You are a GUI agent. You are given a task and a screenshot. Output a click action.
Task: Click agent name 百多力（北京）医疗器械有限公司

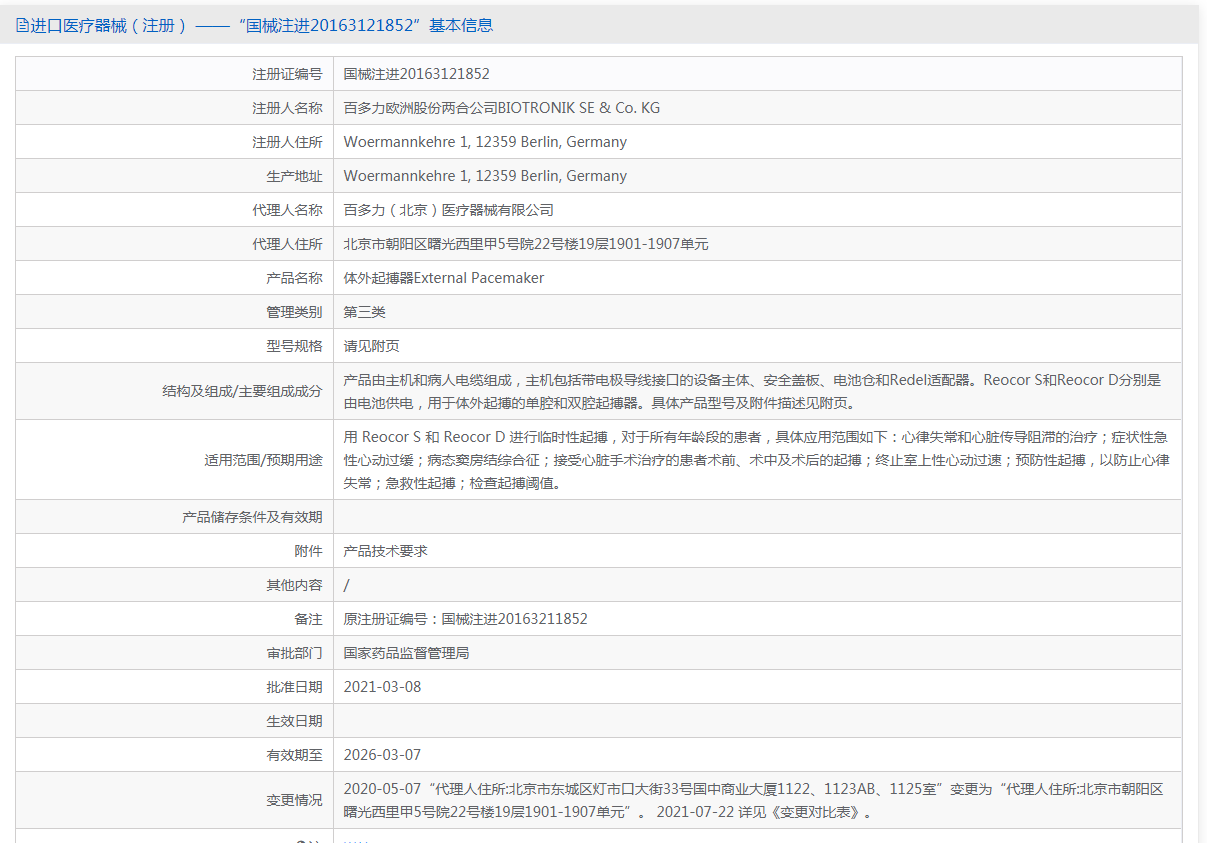[x=448, y=210]
